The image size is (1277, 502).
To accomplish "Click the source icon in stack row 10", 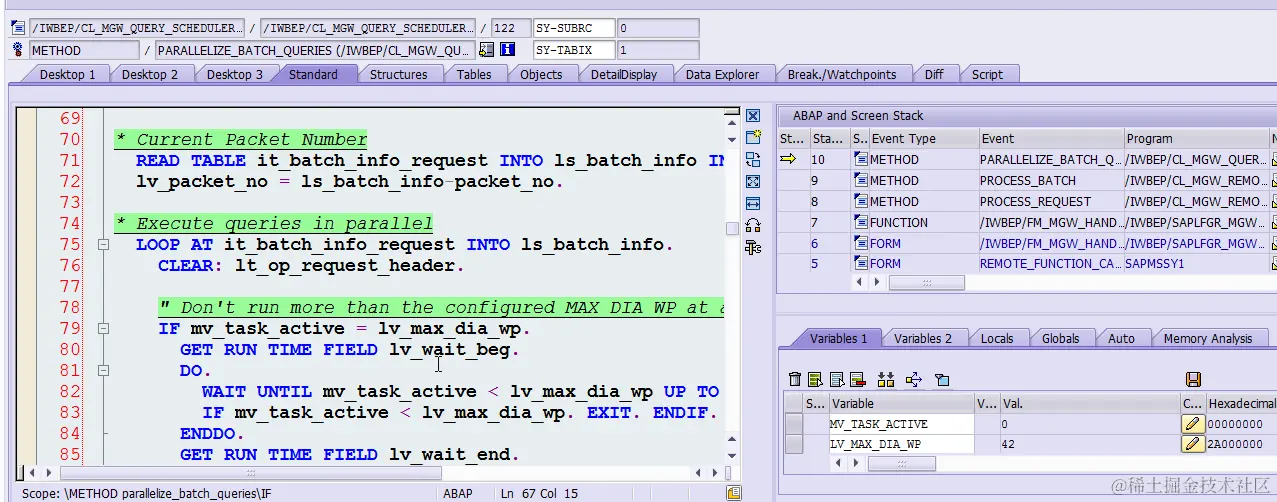I will coord(860,159).
